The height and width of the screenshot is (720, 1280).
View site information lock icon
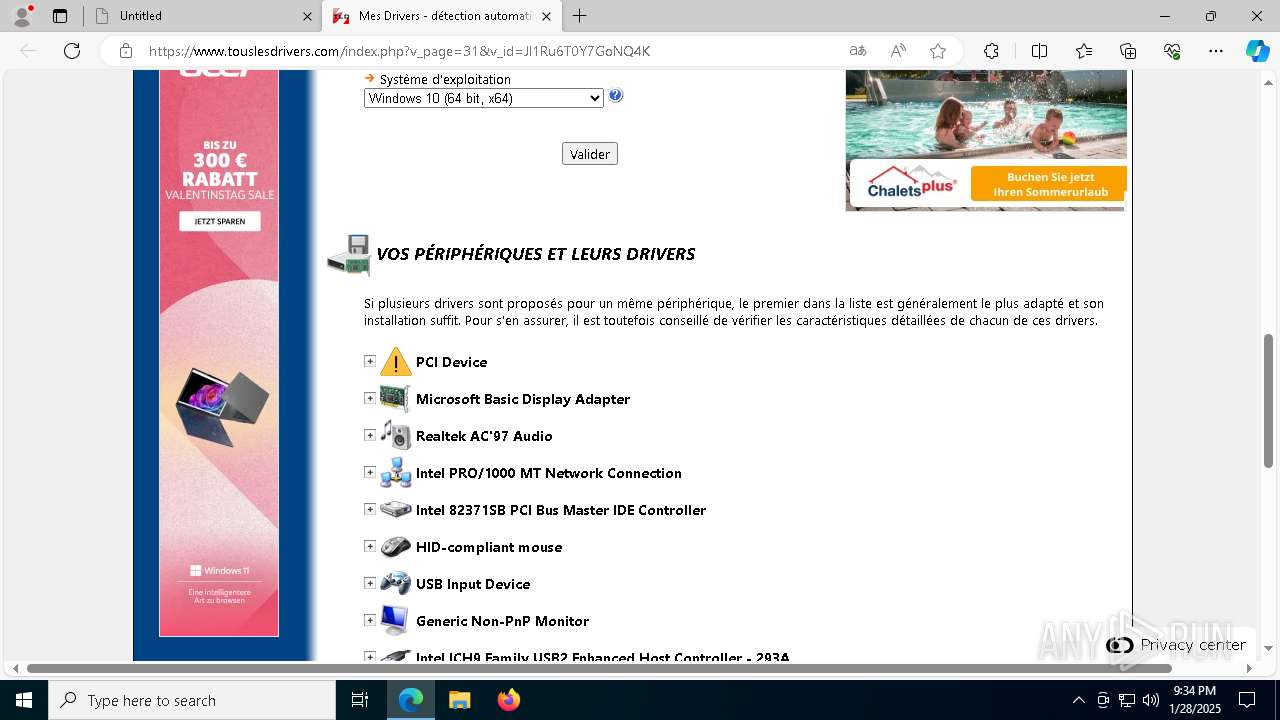[126, 51]
